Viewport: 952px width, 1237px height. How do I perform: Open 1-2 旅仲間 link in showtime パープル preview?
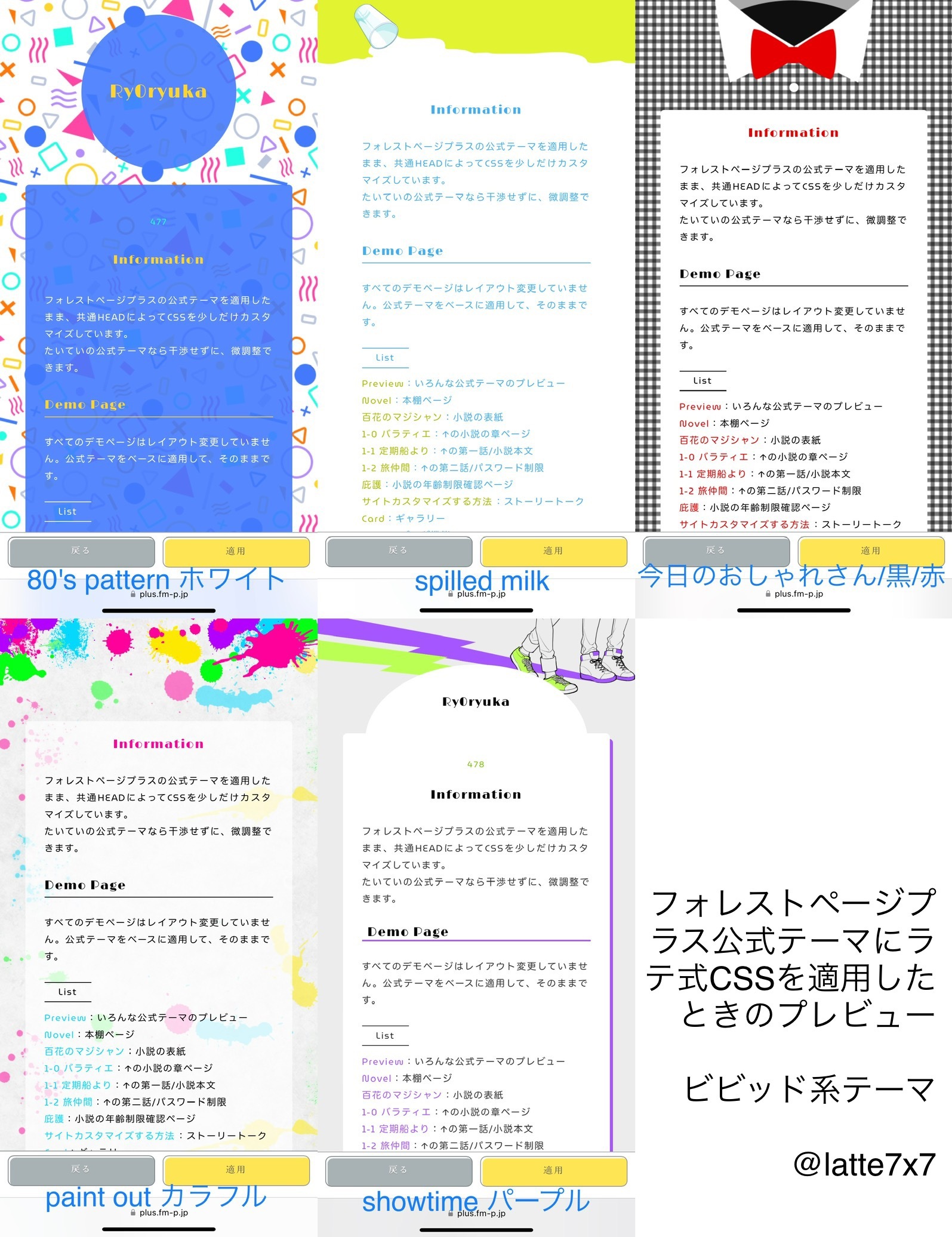[x=385, y=1146]
